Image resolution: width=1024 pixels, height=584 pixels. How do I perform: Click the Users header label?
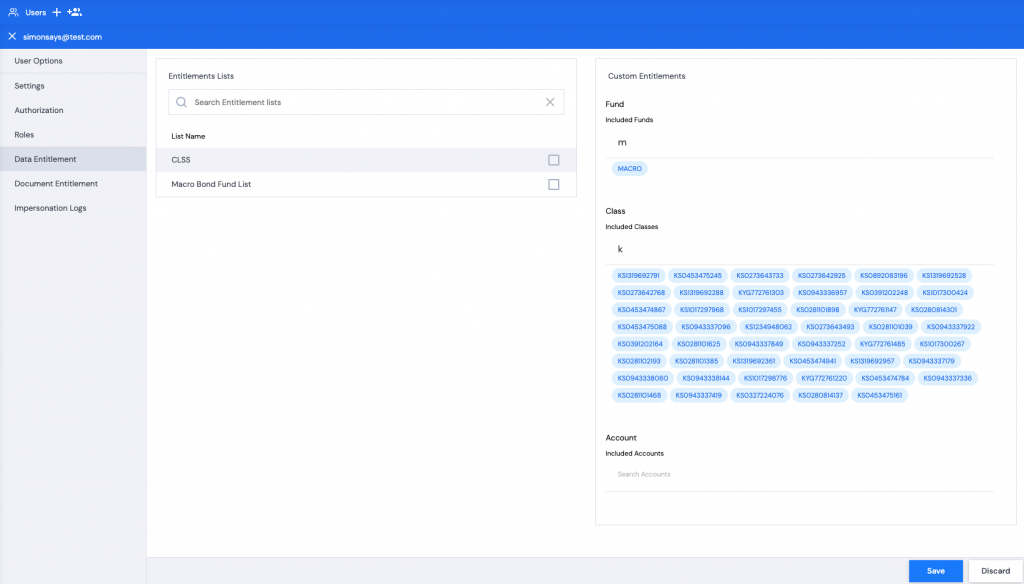pyautogui.click(x=36, y=12)
